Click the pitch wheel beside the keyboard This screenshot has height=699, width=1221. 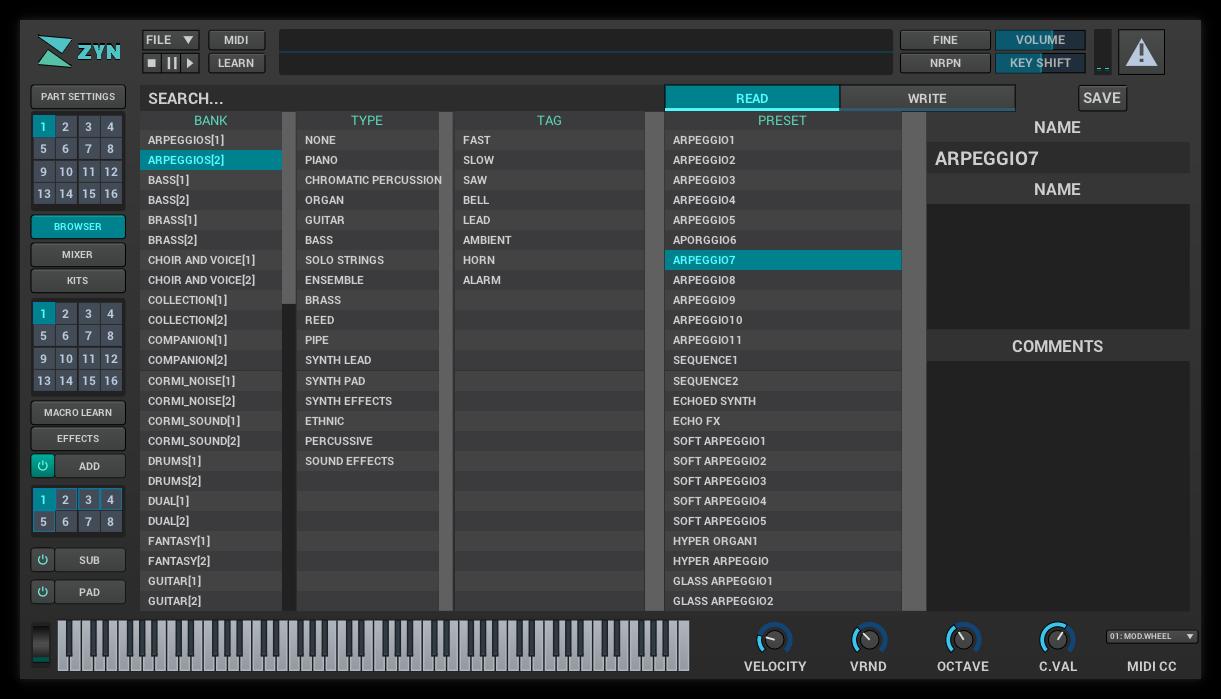(x=41, y=644)
